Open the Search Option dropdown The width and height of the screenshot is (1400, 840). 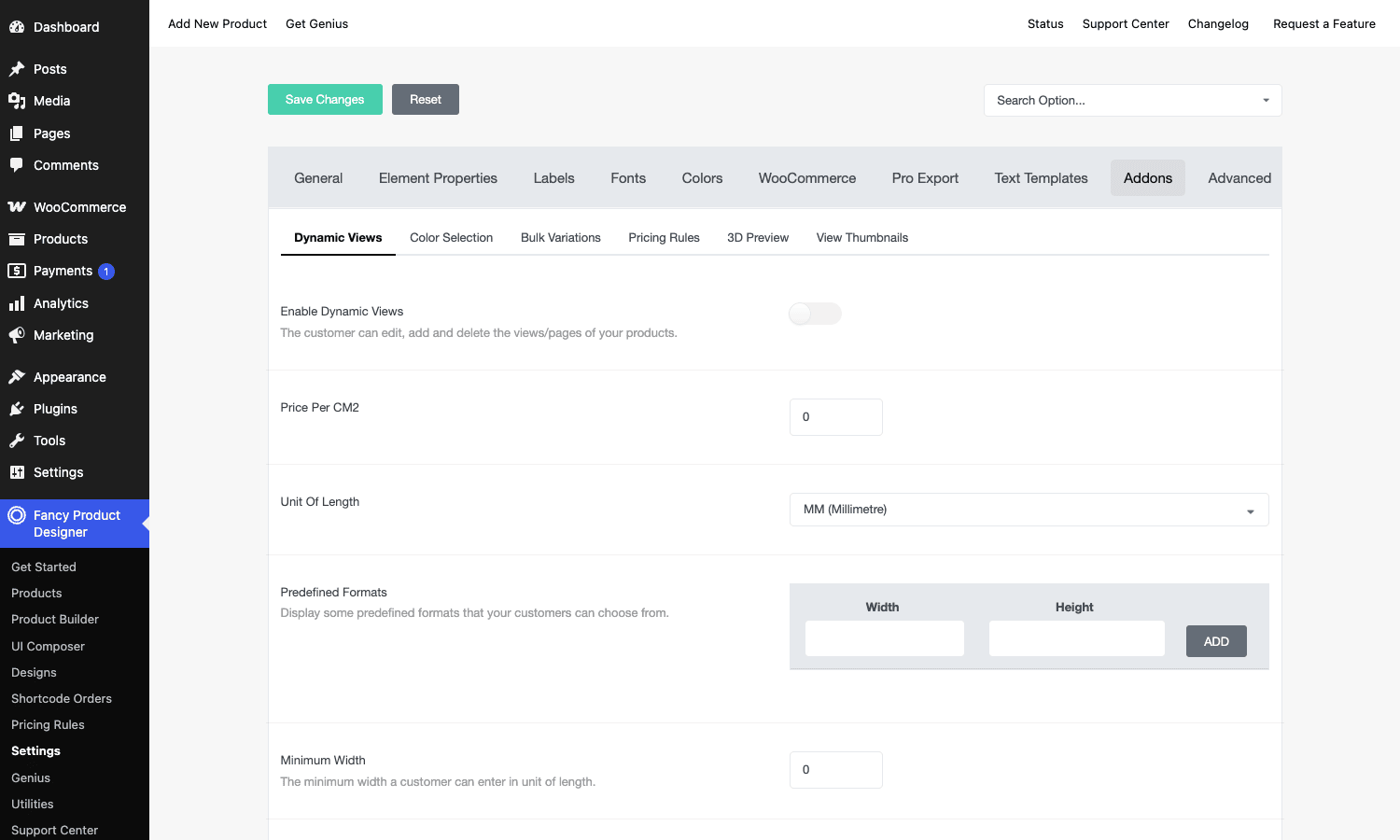[x=1132, y=101]
